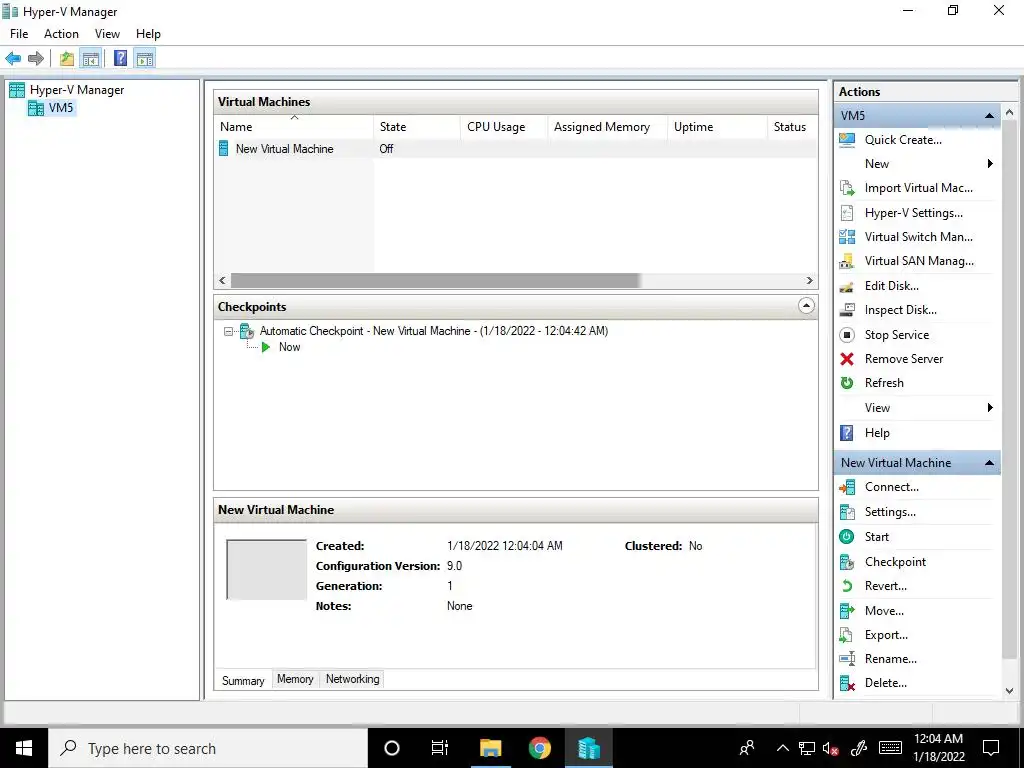Click the Inspect Disk icon
The width and height of the screenshot is (1024, 768).
coord(847,310)
